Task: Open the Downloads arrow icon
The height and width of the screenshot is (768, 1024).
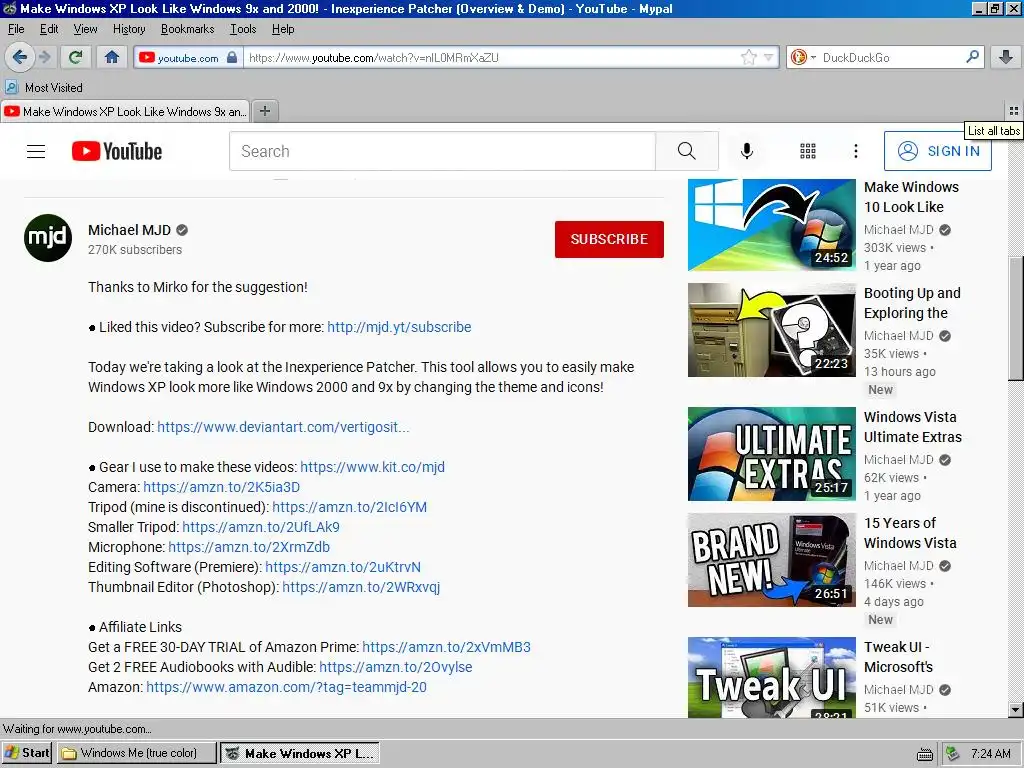Action: pyautogui.click(x=1006, y=57)
